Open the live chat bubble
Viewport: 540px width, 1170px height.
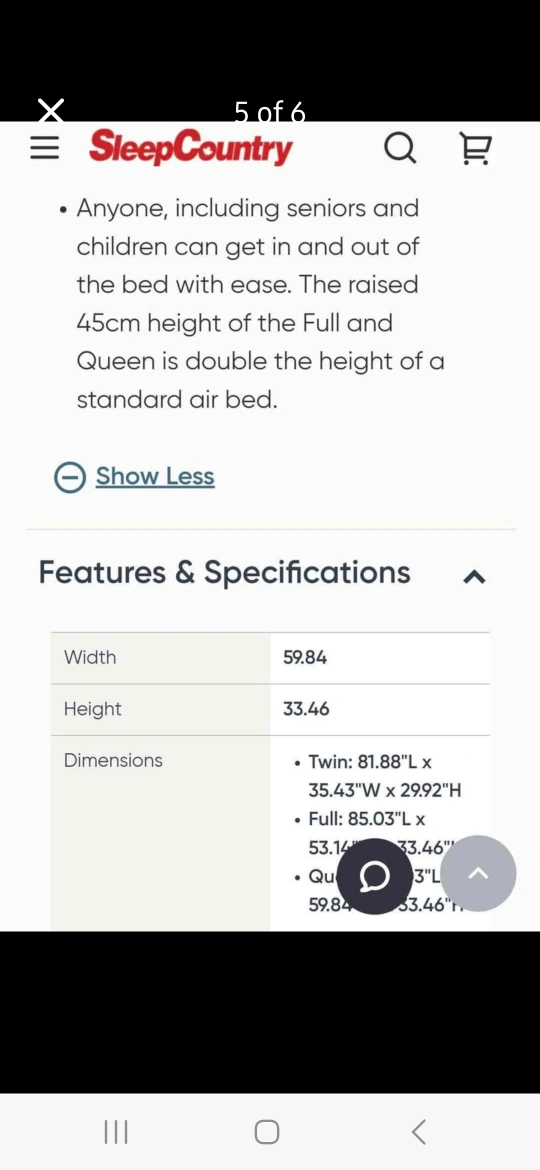click(x=374, y=876)
